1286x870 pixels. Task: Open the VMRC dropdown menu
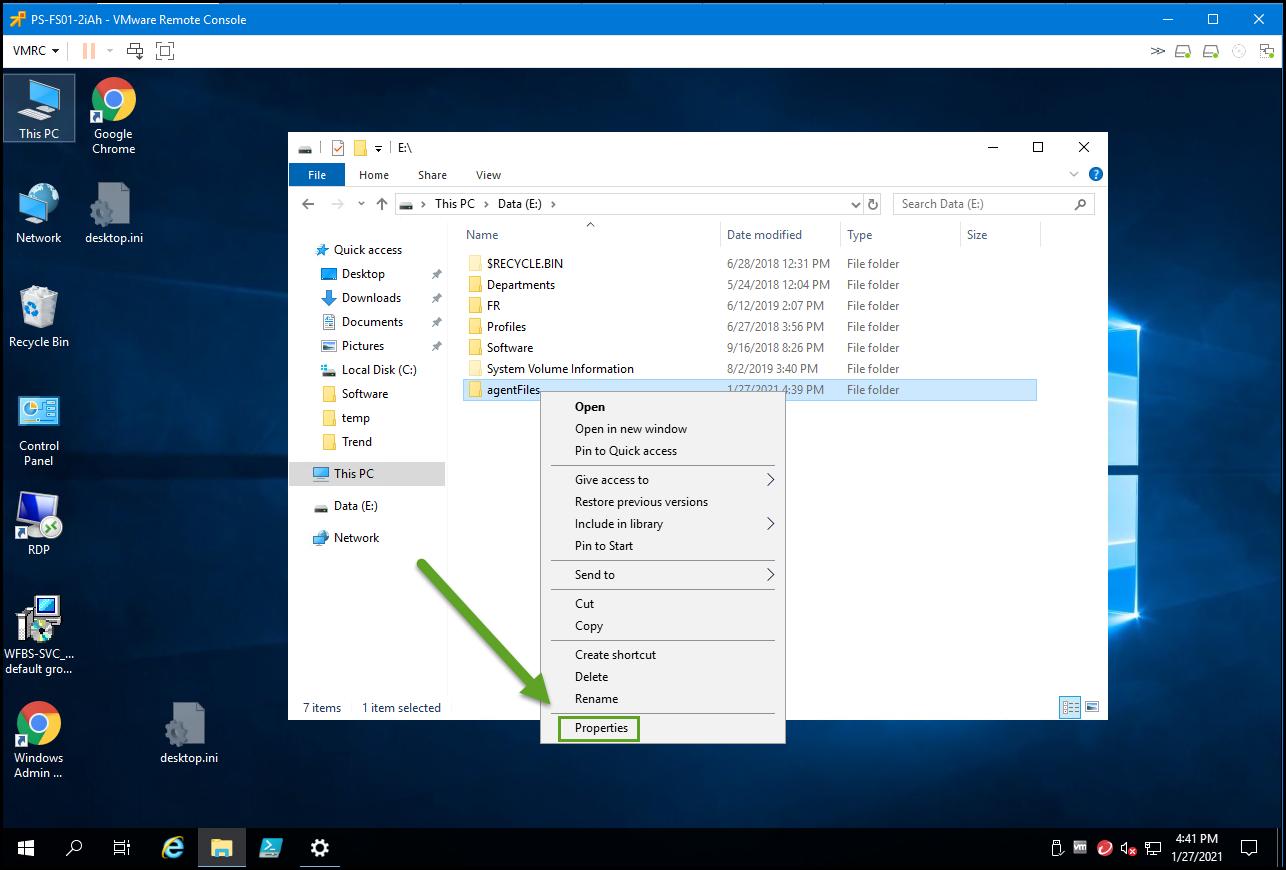36,50
